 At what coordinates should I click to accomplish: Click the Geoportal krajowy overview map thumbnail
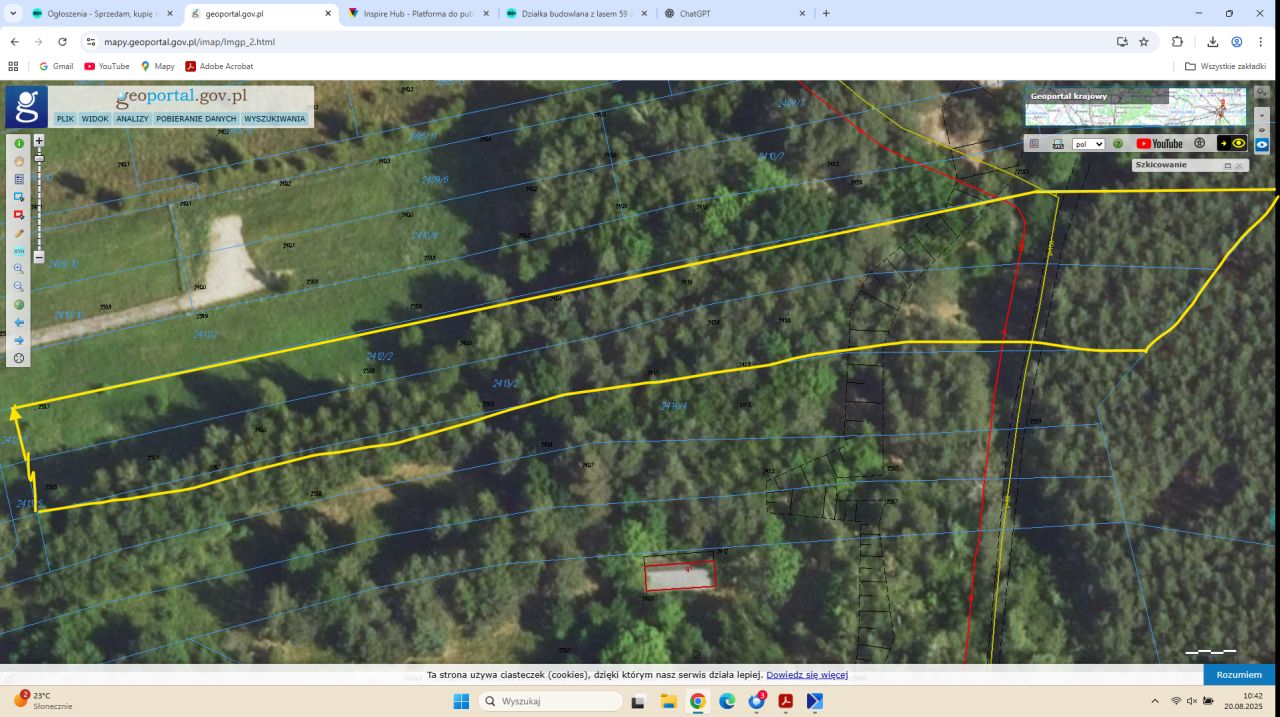coord(1136,106)
